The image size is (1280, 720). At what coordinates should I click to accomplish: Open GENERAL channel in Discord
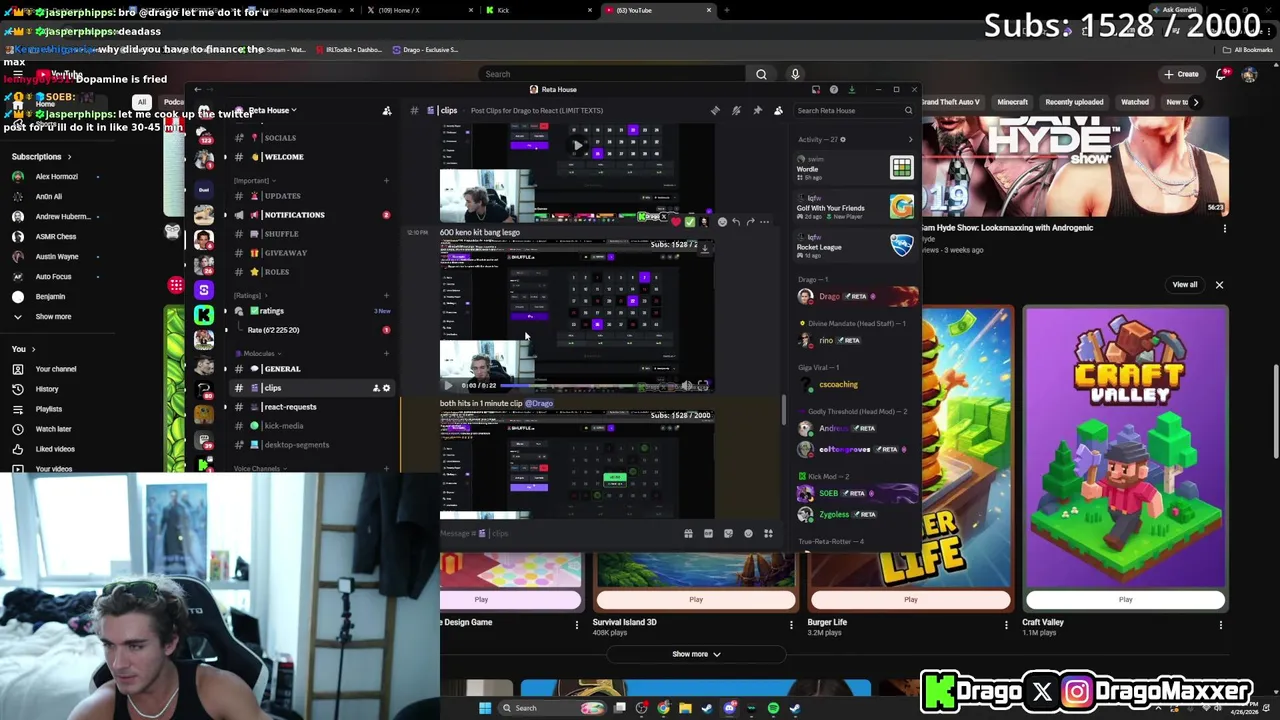click(310, 369)
